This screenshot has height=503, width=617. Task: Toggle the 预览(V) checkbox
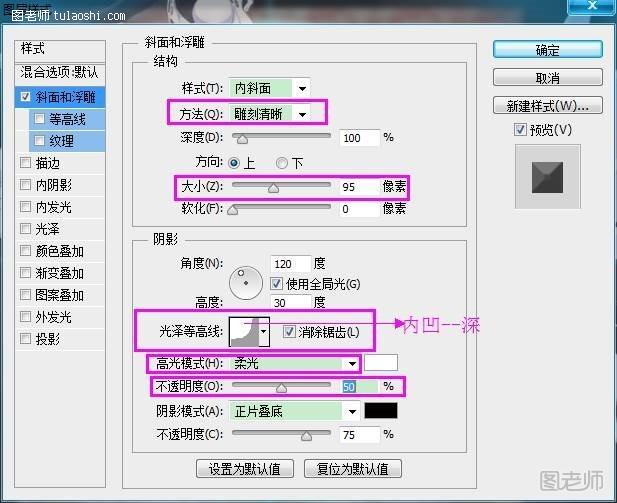[520, 129]
